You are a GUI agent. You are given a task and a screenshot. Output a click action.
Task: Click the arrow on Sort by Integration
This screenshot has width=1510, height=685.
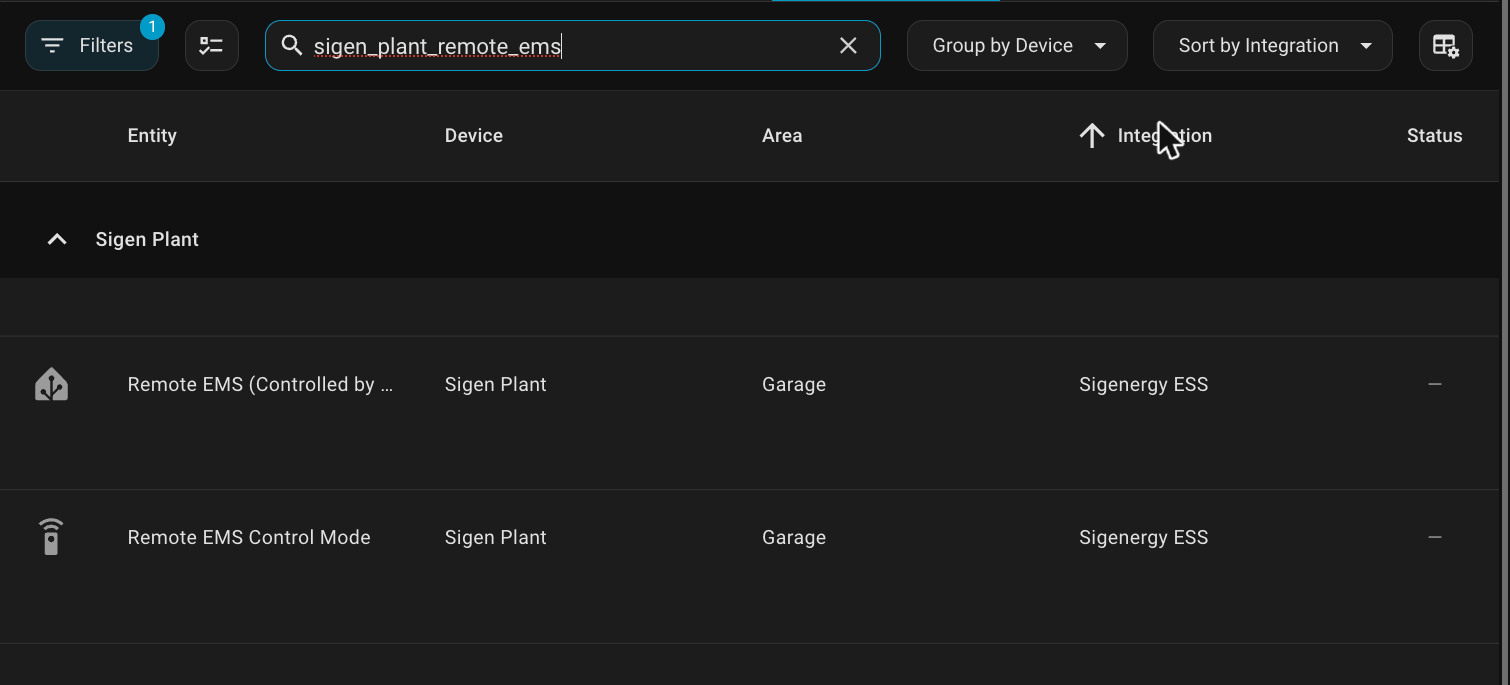click(1366, 46)
